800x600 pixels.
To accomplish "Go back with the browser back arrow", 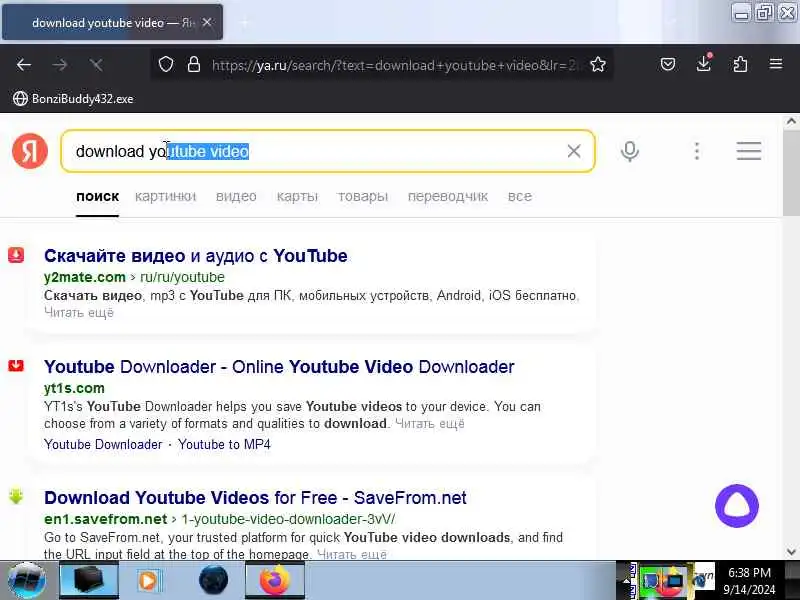I will (x=24, y=65).
